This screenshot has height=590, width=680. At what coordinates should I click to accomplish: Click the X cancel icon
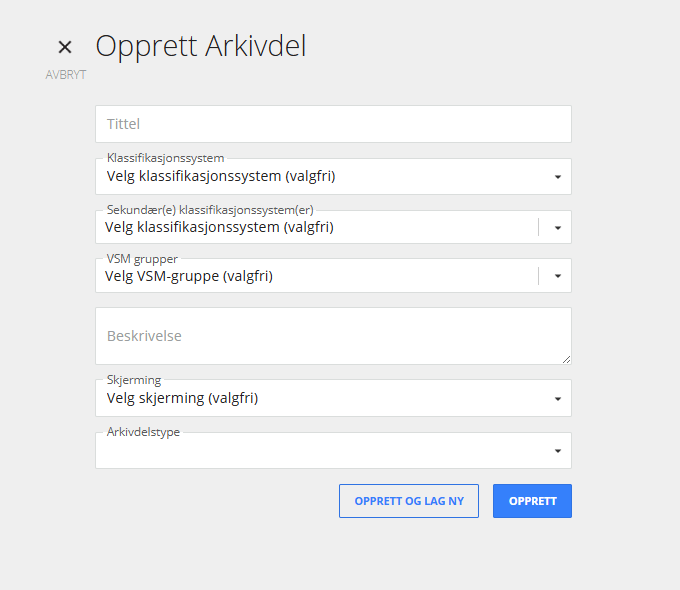(65, 47)
